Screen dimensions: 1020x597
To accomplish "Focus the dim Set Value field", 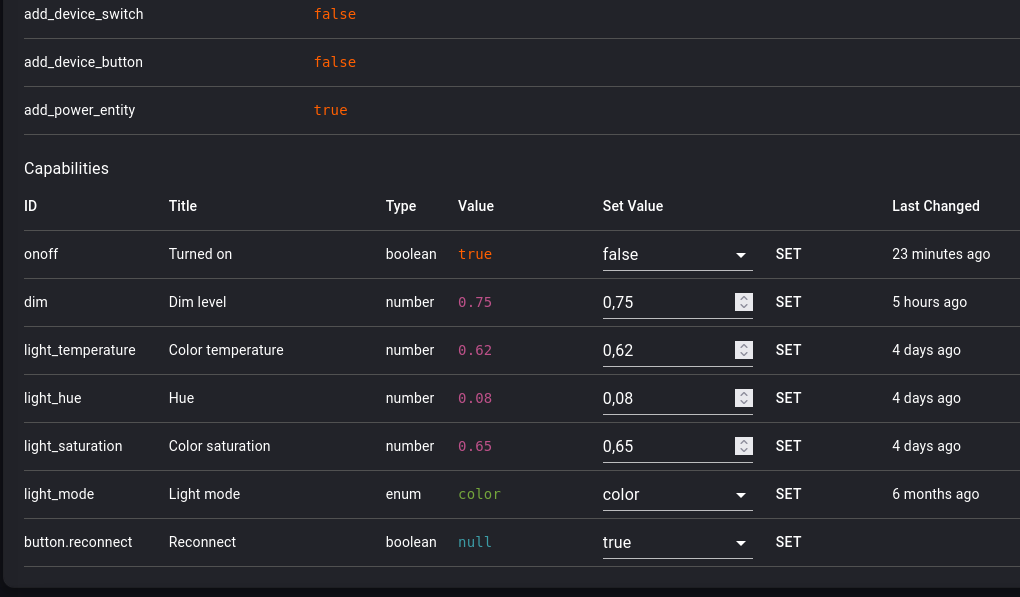I will pos(666,303).
